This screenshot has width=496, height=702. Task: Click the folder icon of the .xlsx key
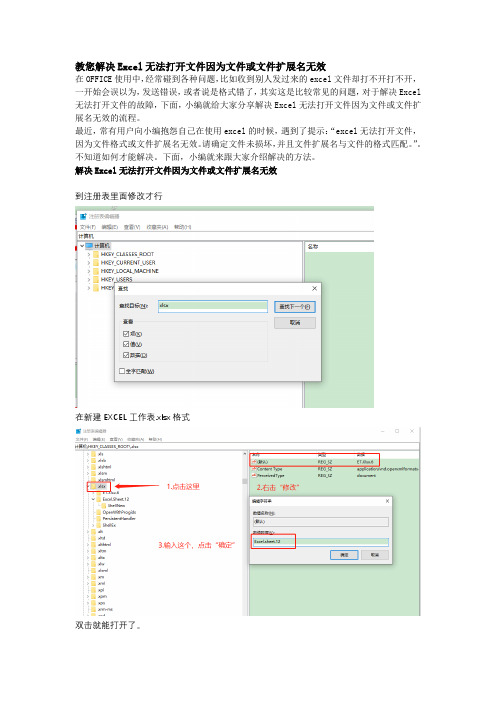tap(94, 486)
